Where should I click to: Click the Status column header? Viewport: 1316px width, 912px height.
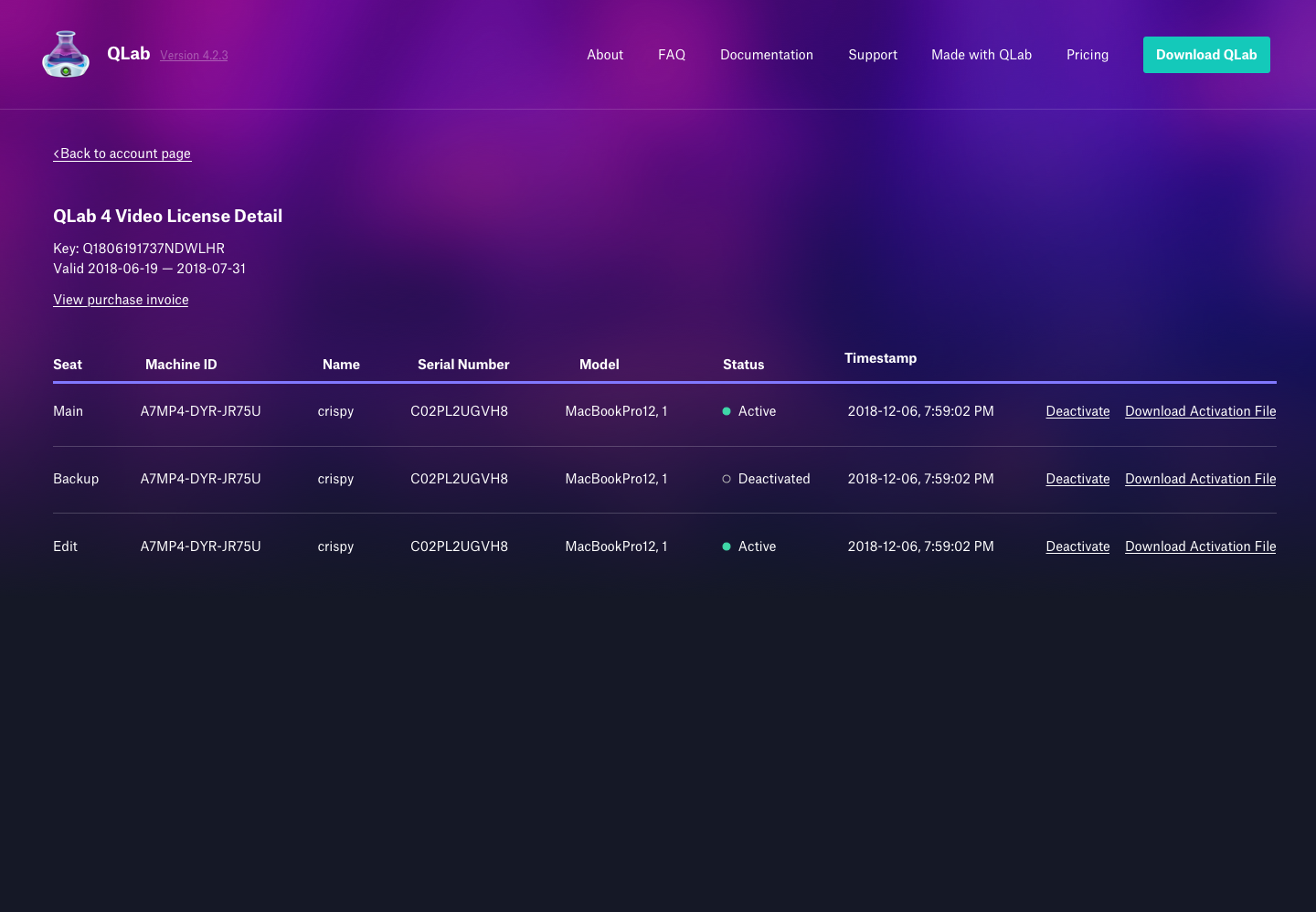[743, 365]
